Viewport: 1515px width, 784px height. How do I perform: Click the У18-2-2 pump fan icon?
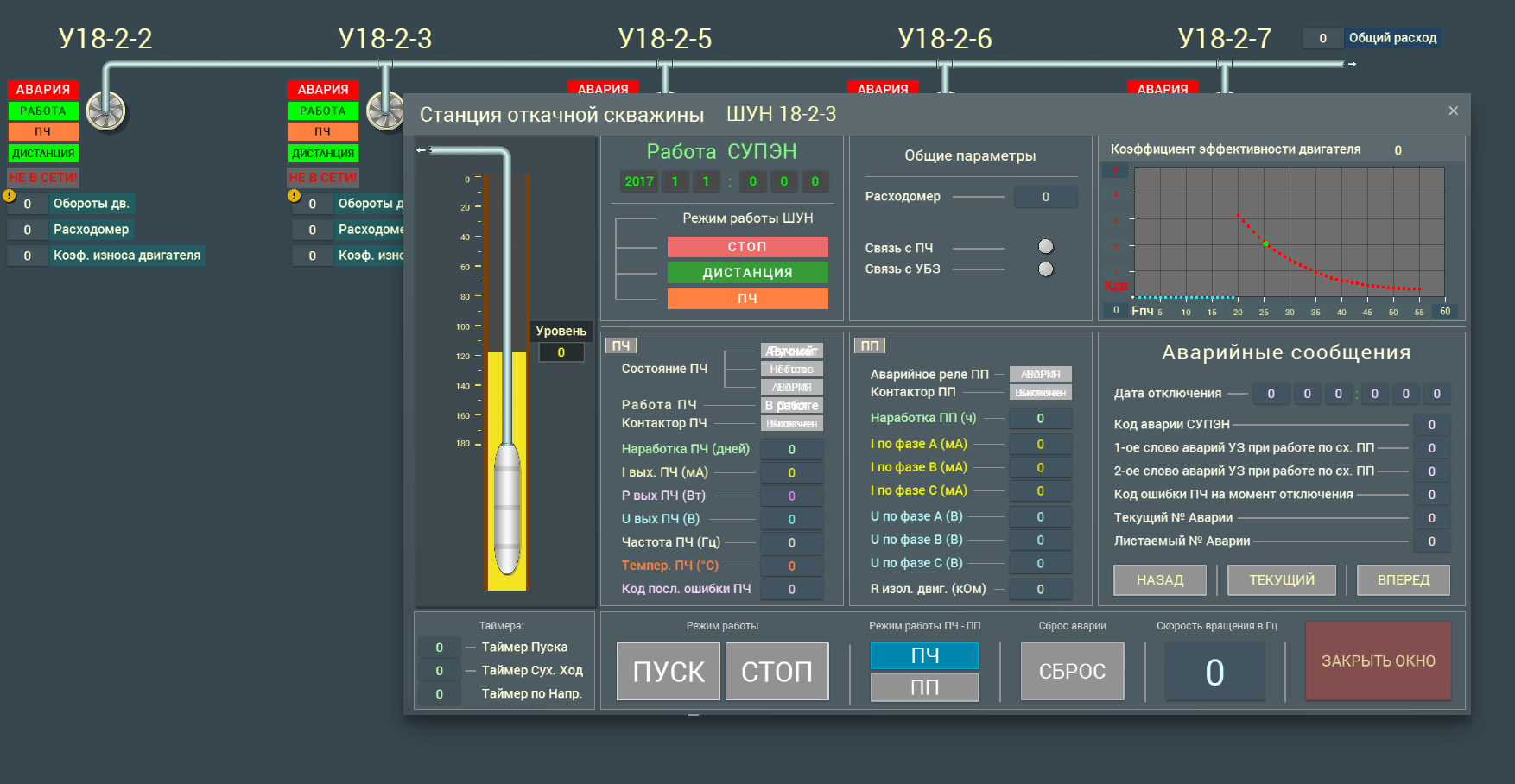point(106,111)
